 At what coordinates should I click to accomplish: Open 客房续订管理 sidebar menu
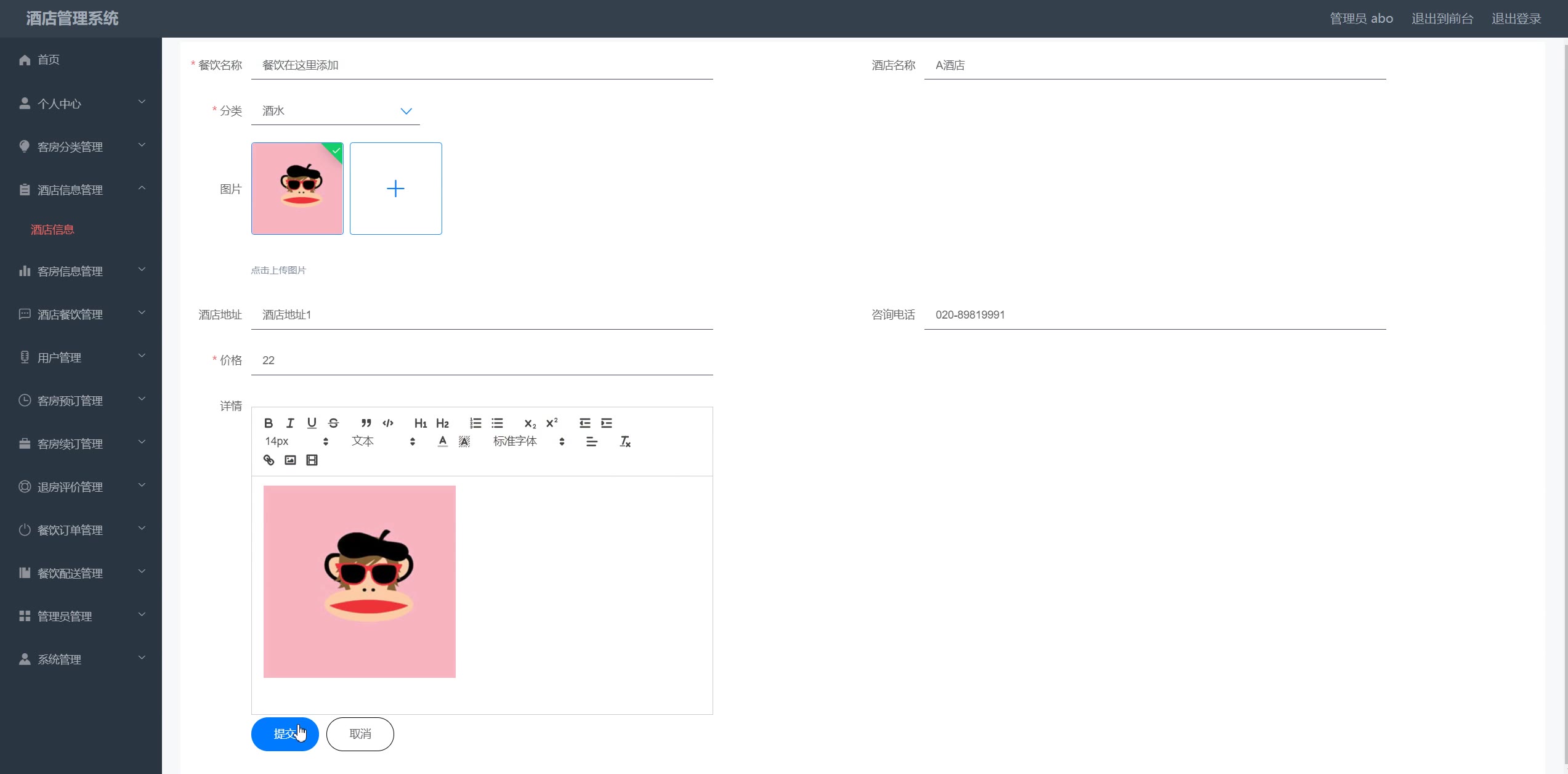click(81, 444)
